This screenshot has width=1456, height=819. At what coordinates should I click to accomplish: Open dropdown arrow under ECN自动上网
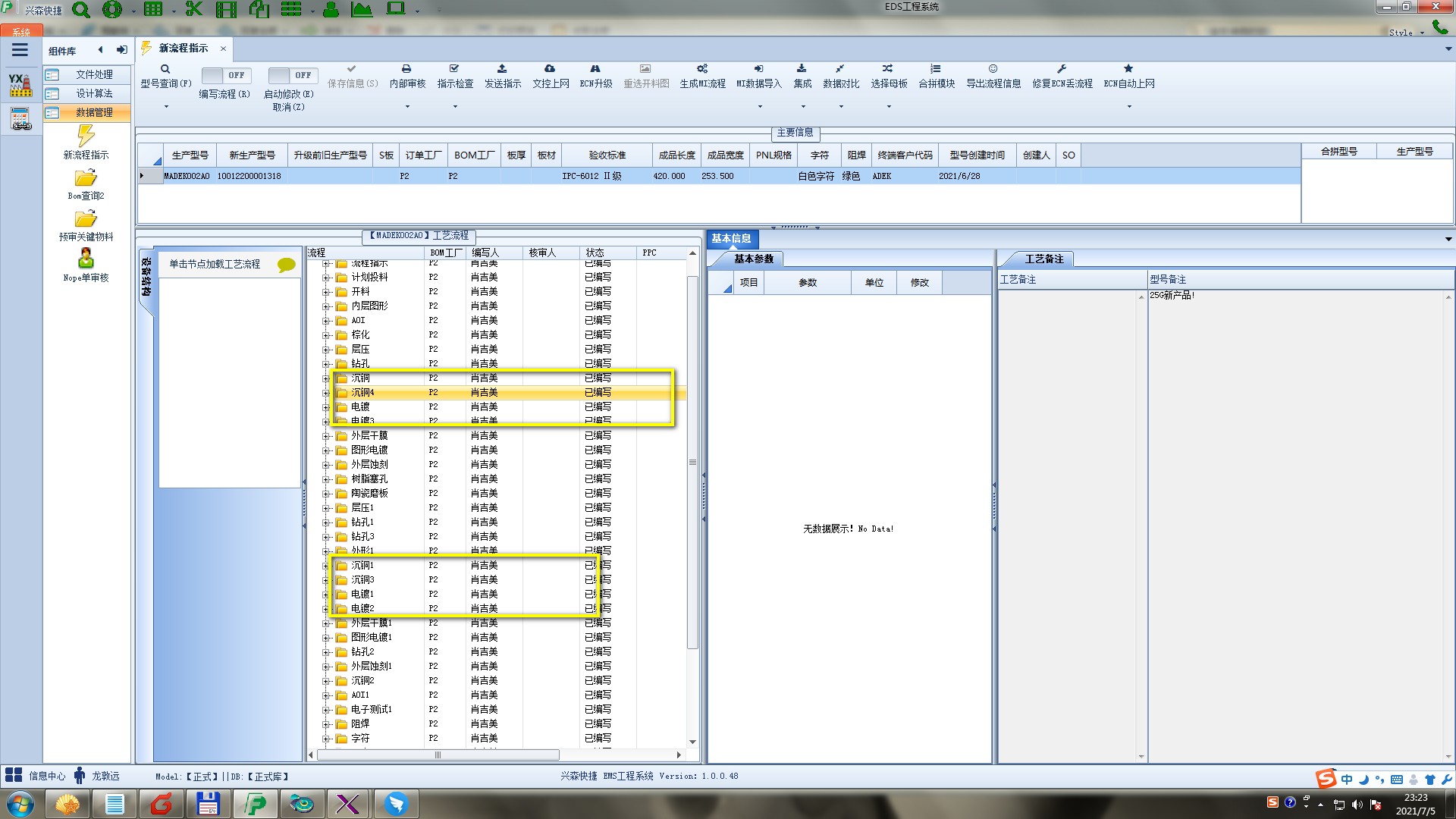1129,107
